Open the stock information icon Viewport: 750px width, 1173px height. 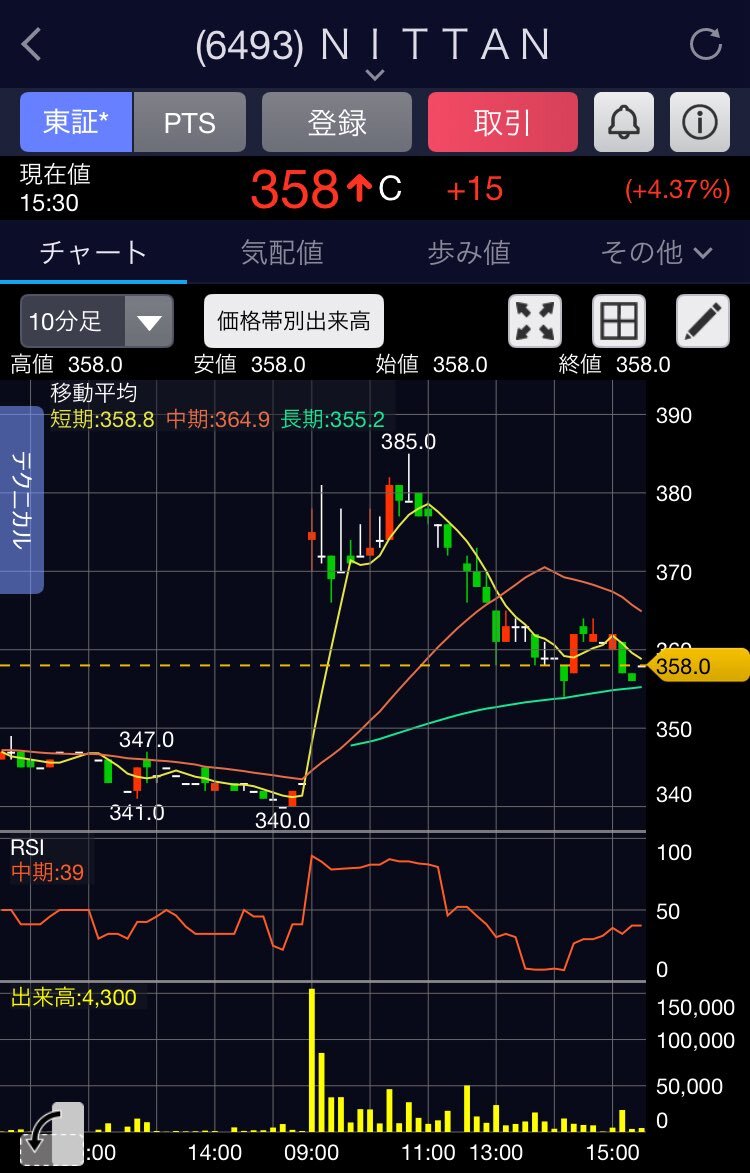tap(700, 122)
